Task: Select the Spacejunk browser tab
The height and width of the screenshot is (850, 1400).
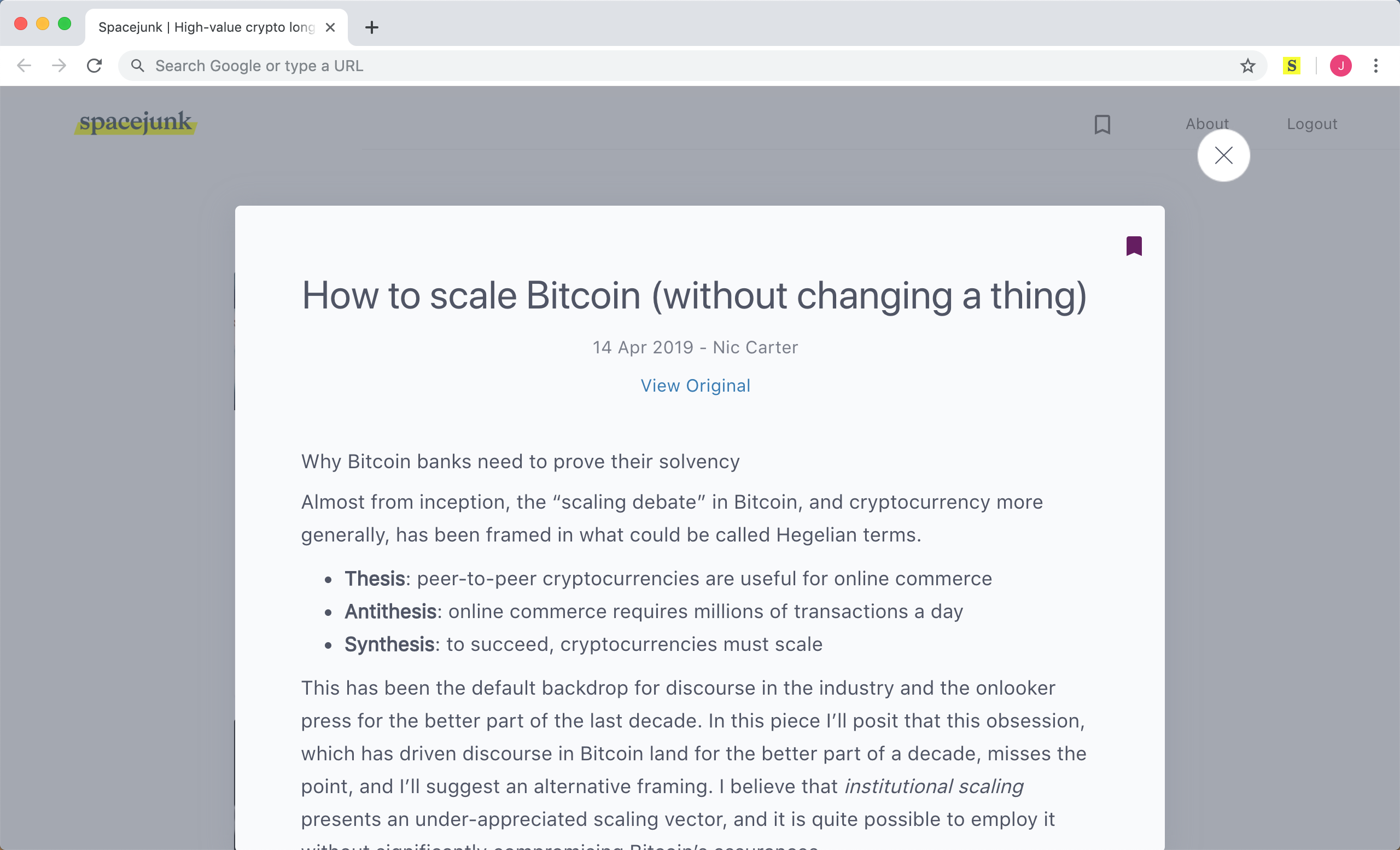Action: pos(206,27)
